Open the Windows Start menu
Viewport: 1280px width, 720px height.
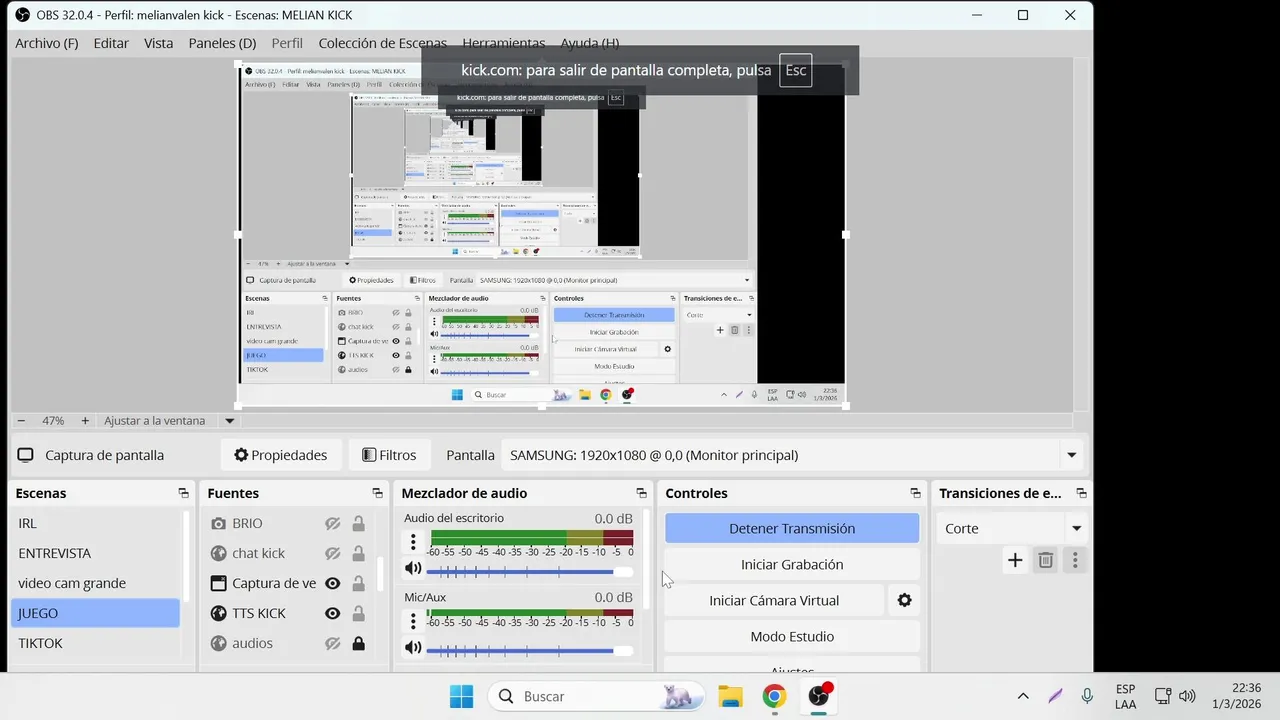pyautogui.click(x=461, y=696)
